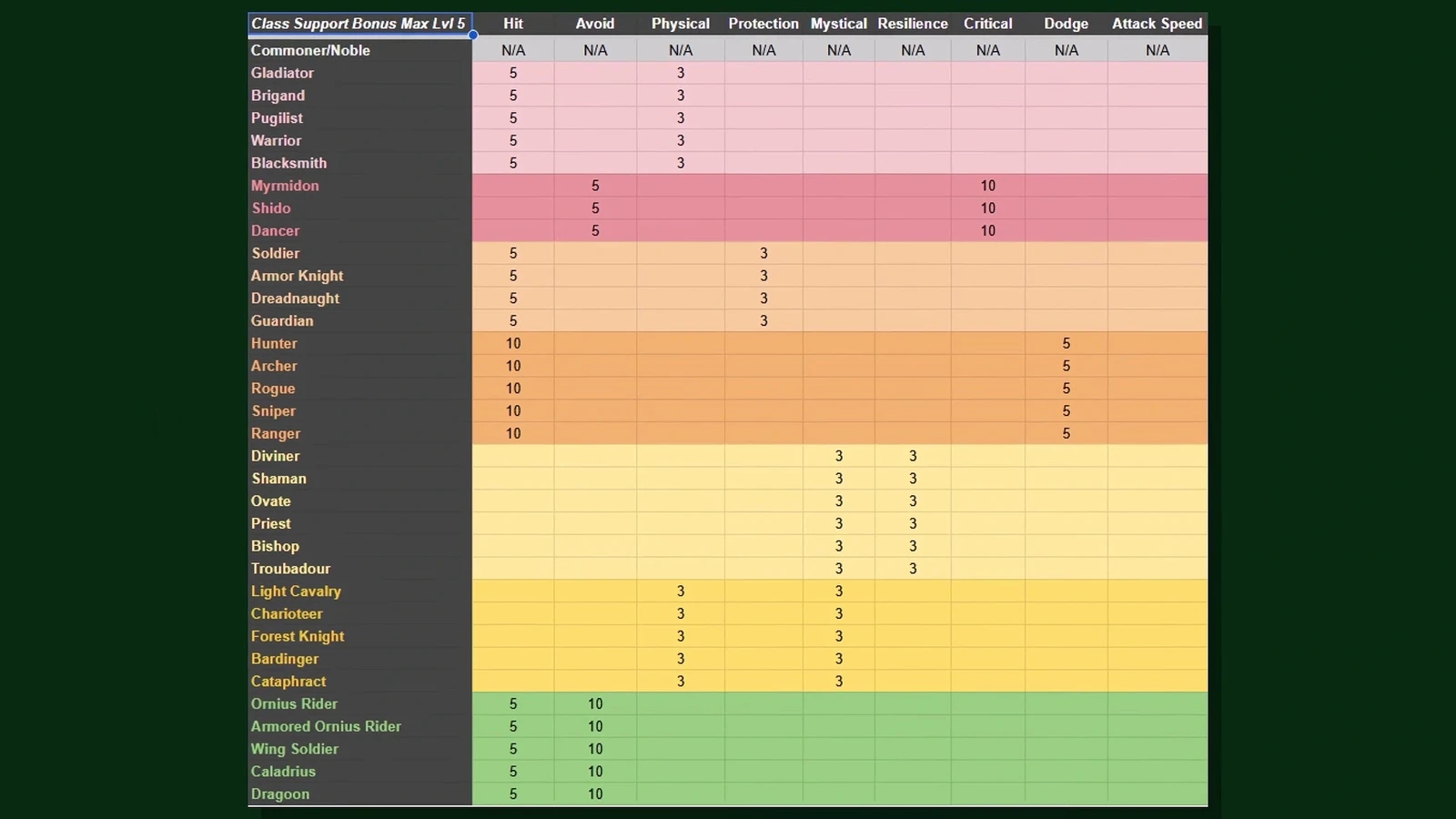Screen dimensions: 1456x819
Task: Click the Shido row label
Action: click(x=271, y=208)
